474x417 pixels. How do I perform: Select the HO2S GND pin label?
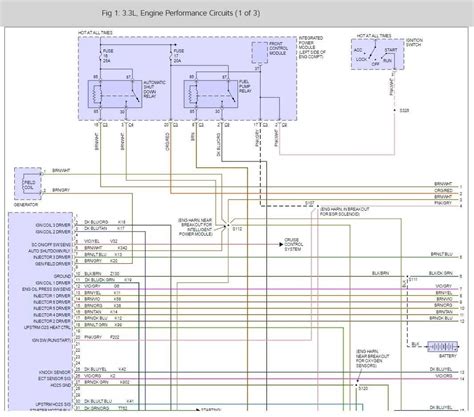tap(61, 385)
